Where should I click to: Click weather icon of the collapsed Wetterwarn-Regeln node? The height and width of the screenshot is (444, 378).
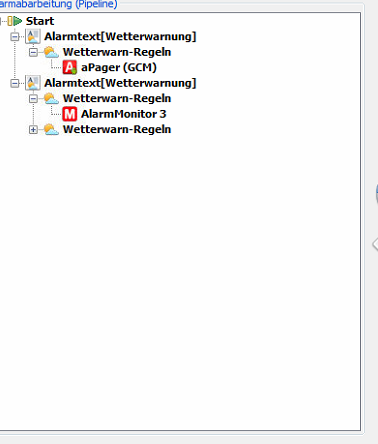click(51, 129)
